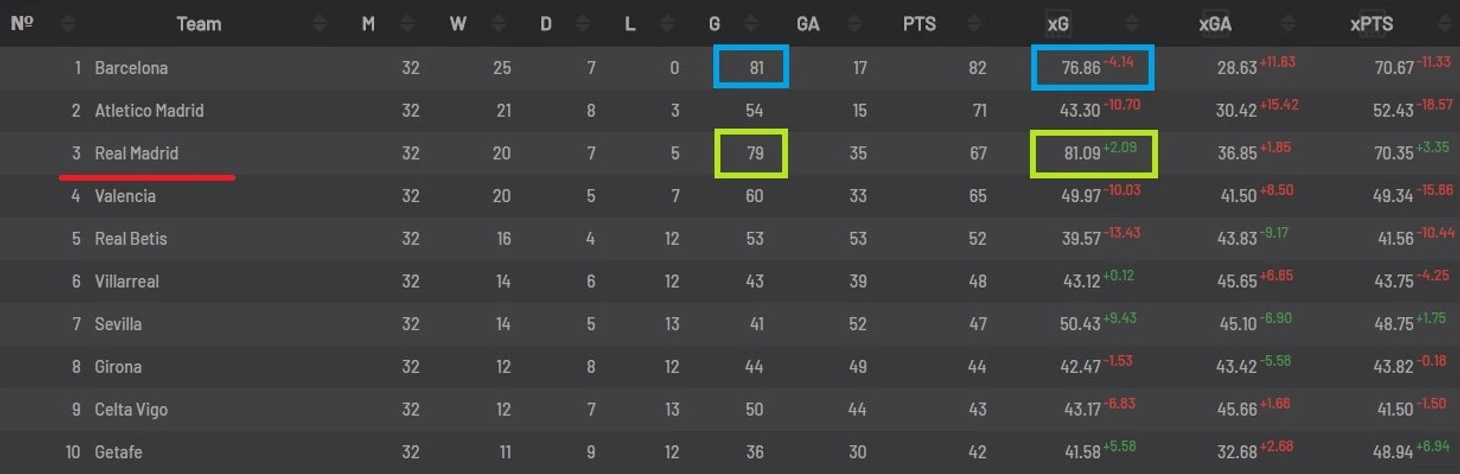Open the Valencia team link
Screen dimensions: 1460x474
click(x=125, y=196)
